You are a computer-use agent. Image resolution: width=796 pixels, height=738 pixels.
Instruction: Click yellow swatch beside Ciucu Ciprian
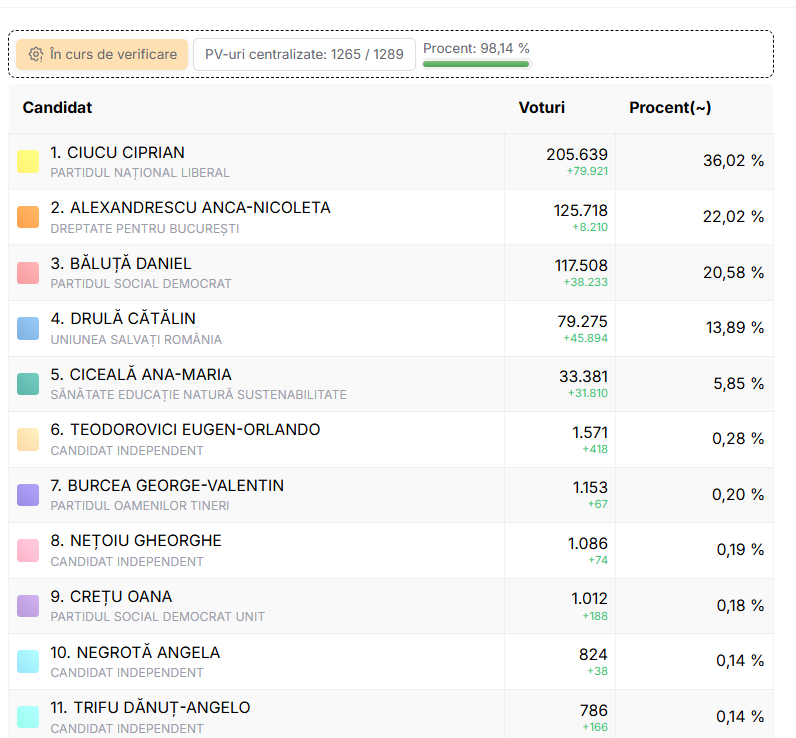(28, 162)
